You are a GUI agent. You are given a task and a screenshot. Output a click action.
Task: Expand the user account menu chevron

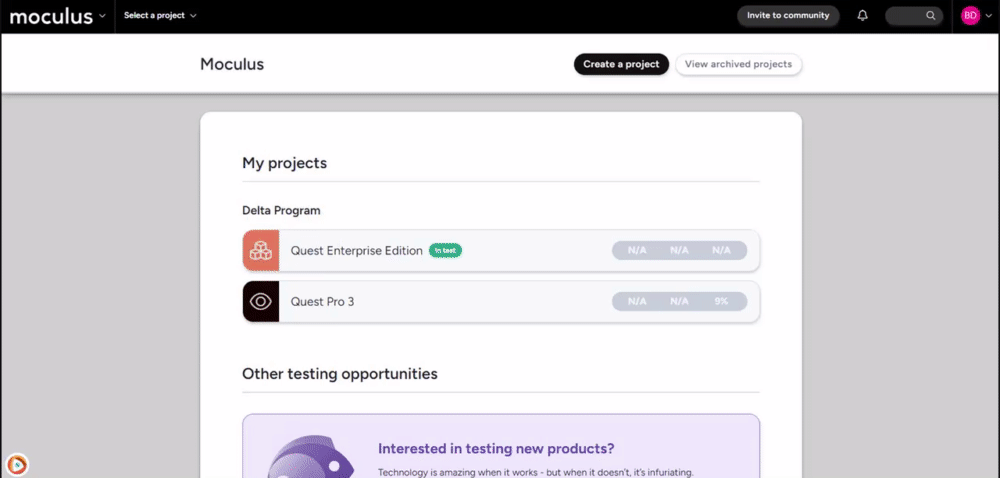988,16
